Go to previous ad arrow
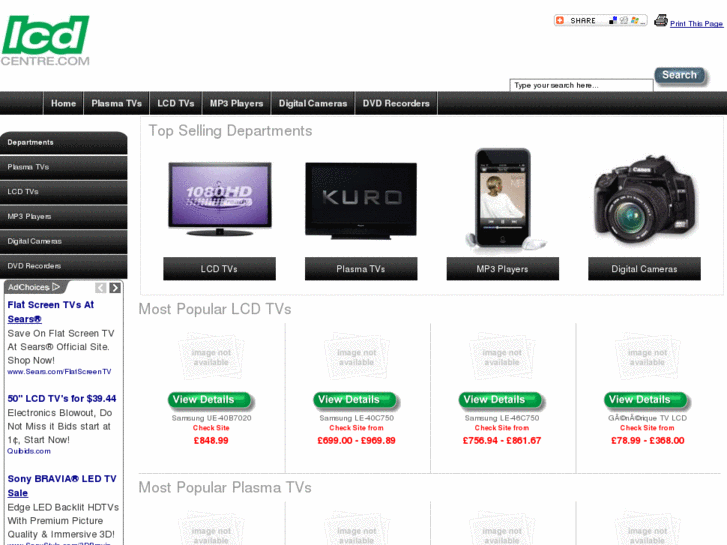The image size is (727, 545). 101,288
